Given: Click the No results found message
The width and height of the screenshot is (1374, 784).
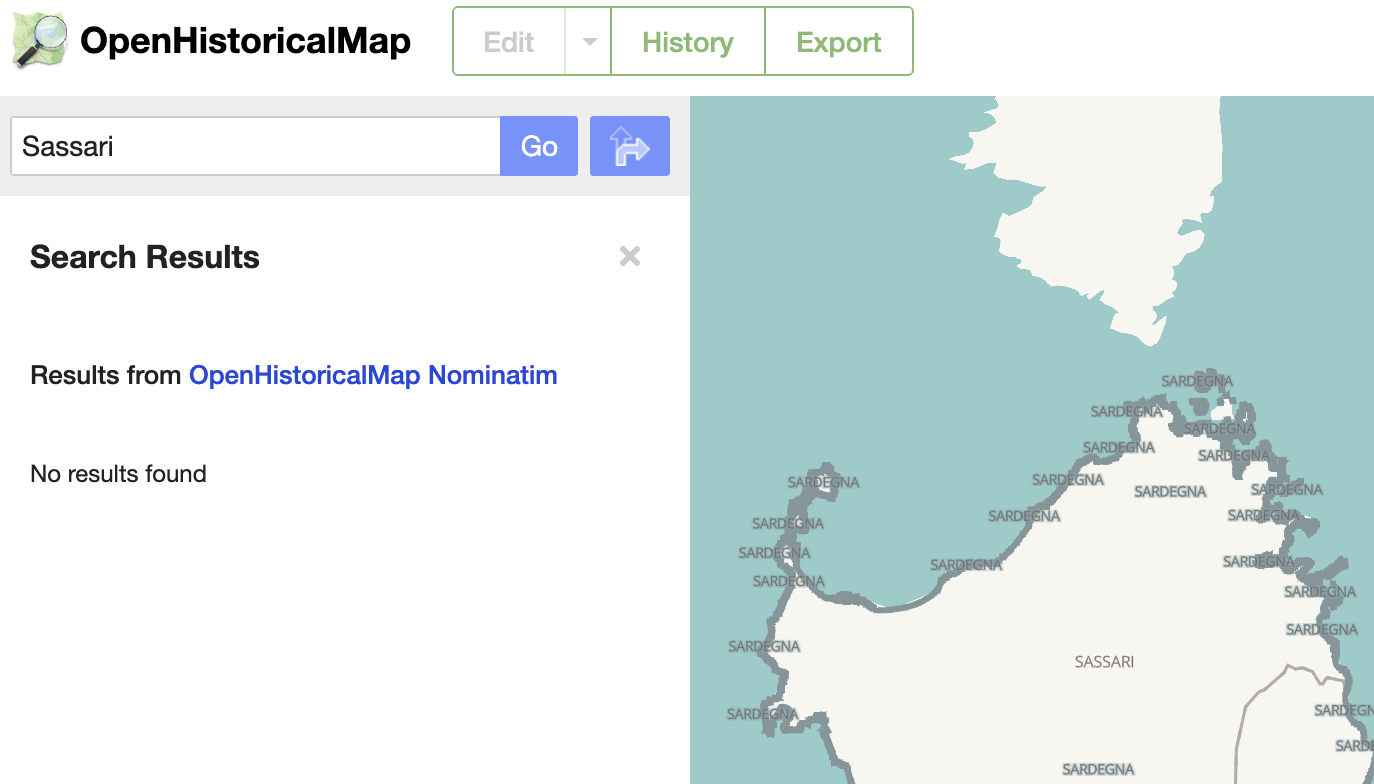Looking at the screenshot, I should coord(118,473).
